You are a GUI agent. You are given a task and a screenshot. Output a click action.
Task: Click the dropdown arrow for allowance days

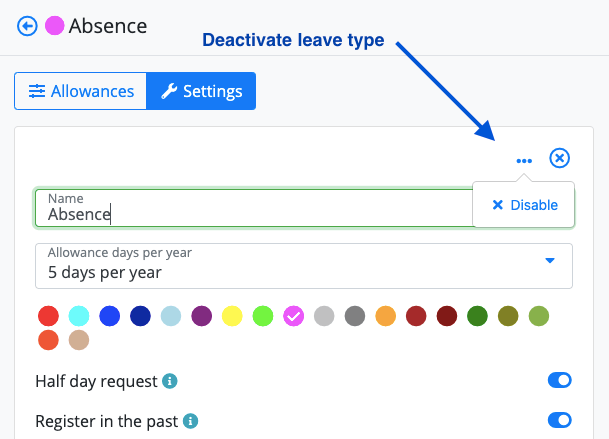550,260
